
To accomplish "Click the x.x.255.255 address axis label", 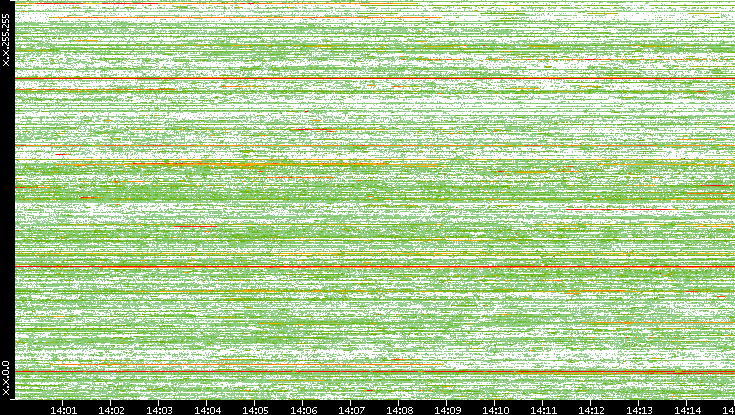I will pos(6,40).
